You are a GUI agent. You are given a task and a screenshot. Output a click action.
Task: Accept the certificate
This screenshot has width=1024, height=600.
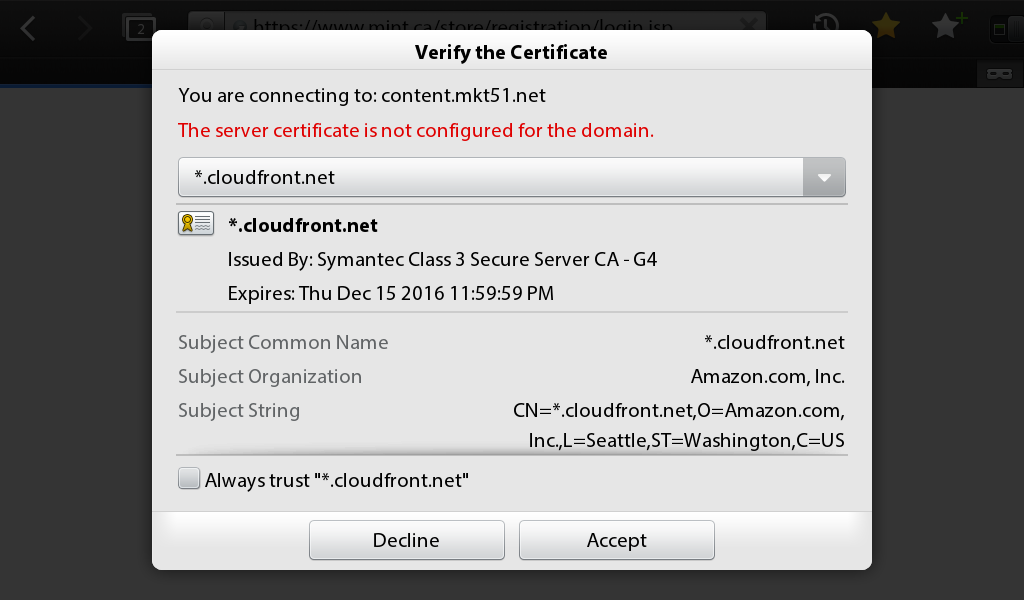616,540
